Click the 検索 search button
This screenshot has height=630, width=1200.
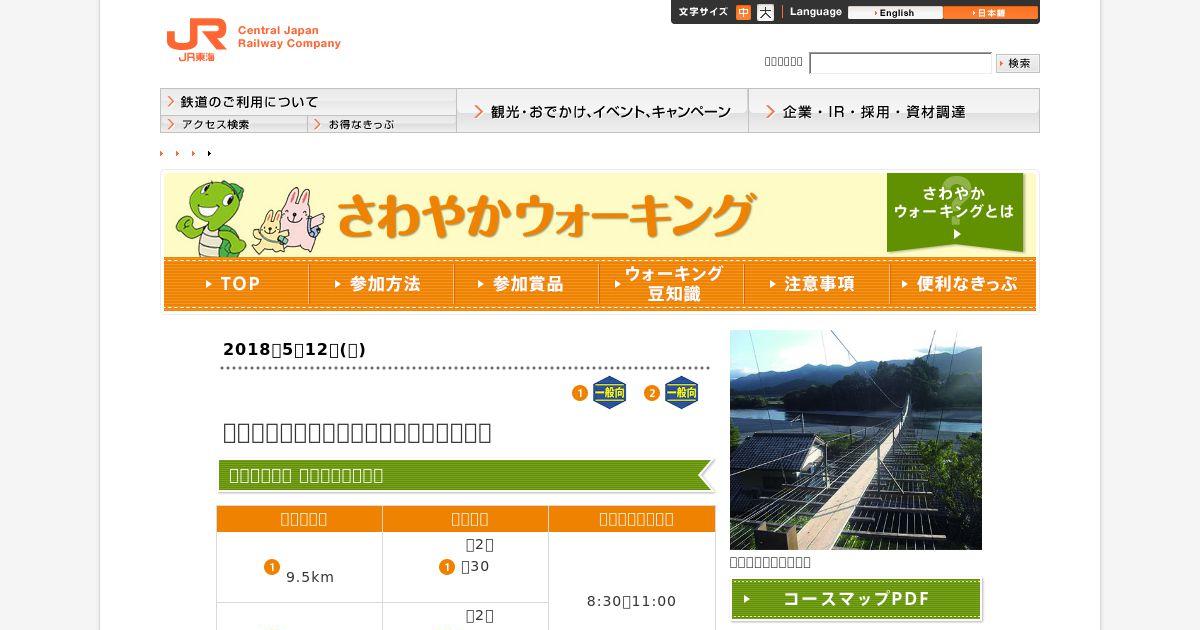point(1018,63)
